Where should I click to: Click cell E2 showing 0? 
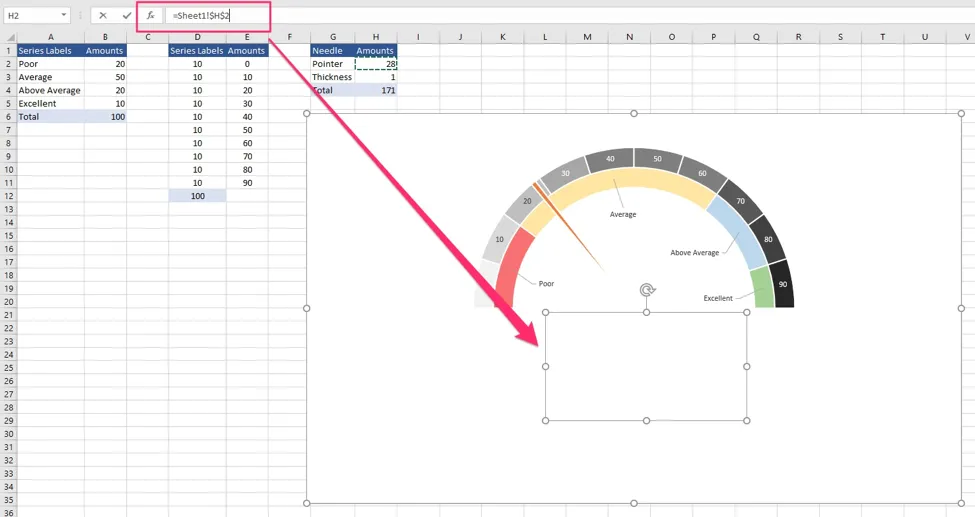click(247, 64)
